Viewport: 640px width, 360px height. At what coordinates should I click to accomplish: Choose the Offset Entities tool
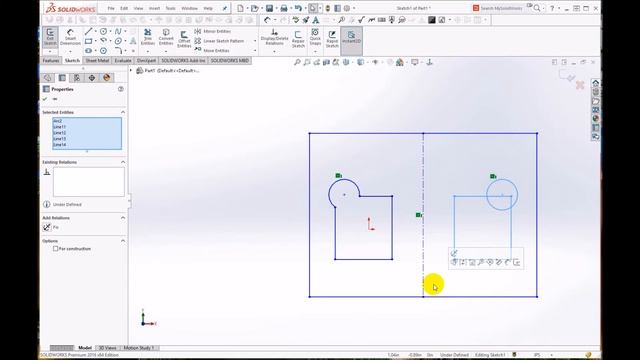tap(184, 39)
